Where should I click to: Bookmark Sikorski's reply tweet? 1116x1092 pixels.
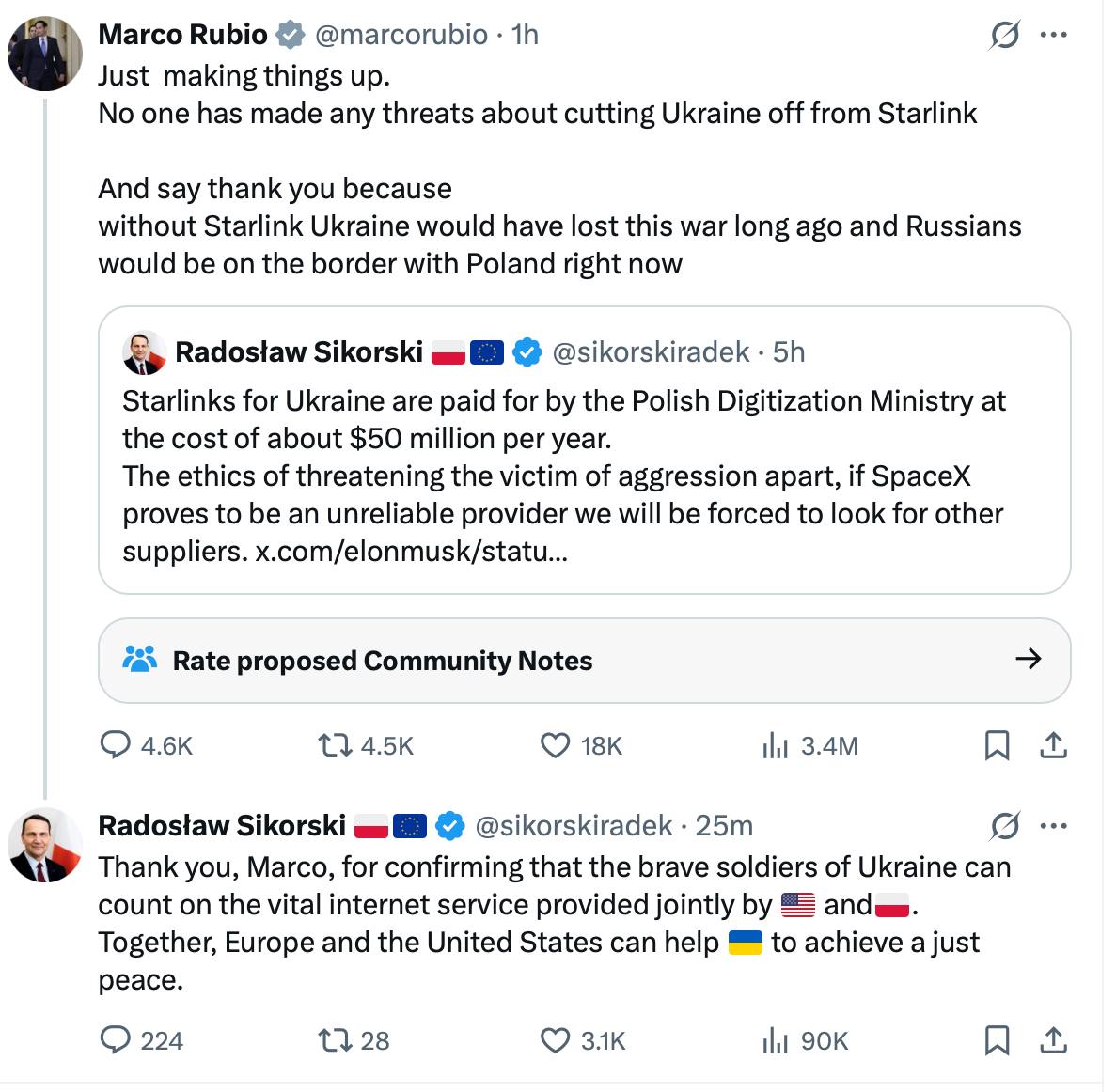coord(997,1040)
